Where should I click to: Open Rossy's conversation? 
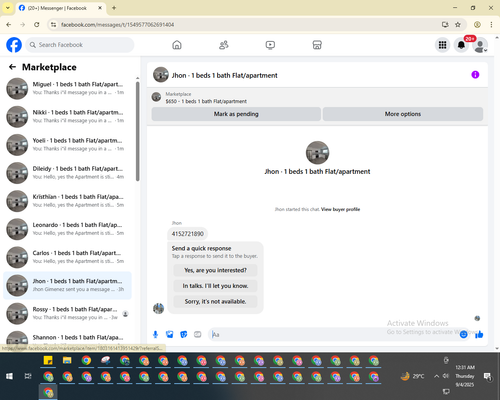68,314
